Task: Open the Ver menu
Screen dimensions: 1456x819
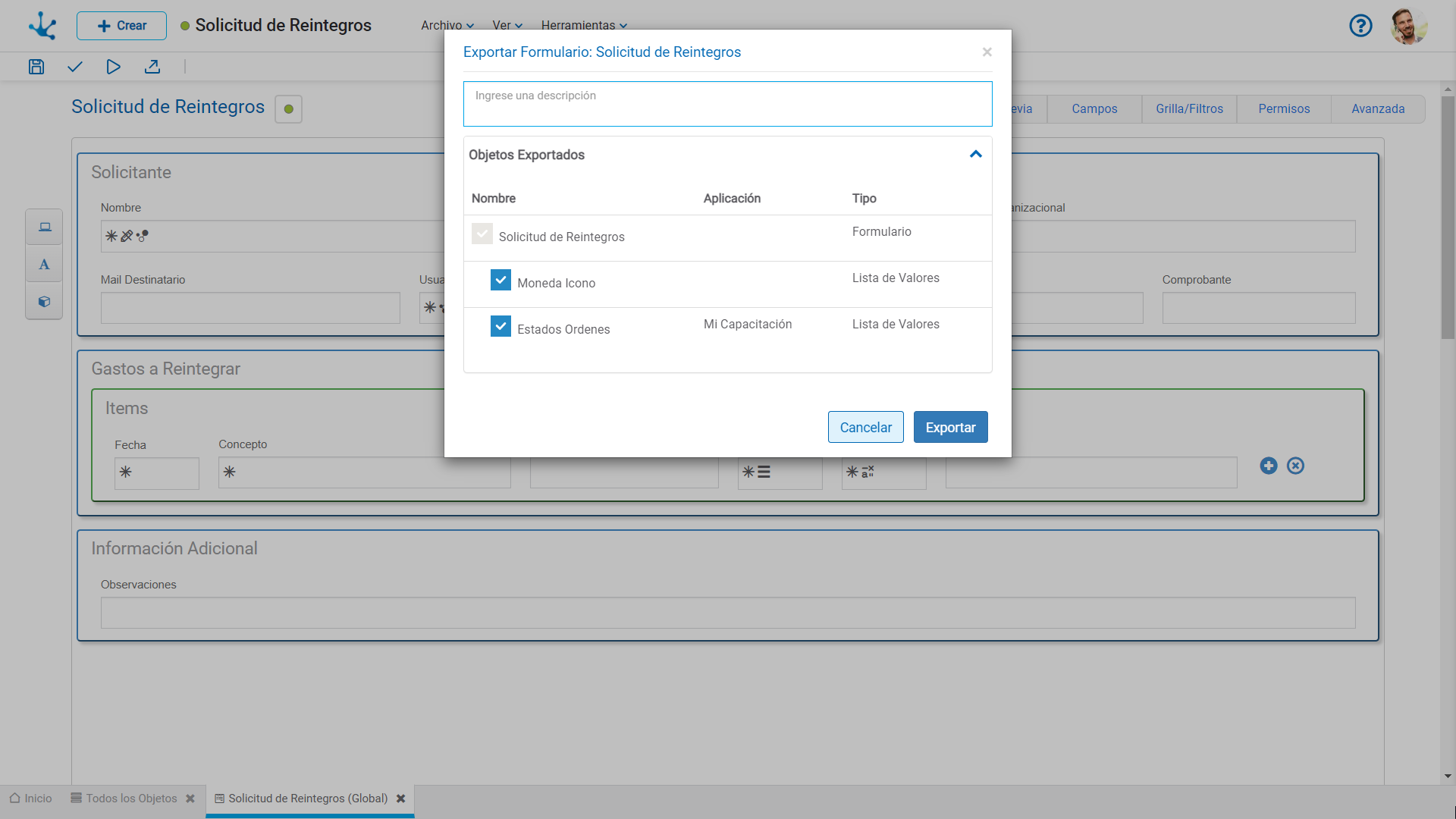Action: pos(507,25)
